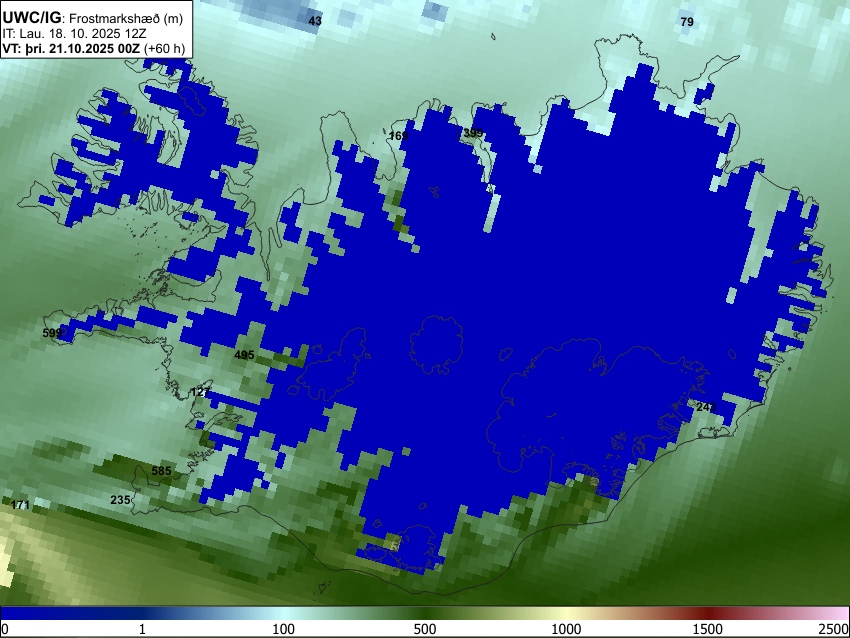Click the station value 171 on the map
850x638 pixels.
point(20,505)
